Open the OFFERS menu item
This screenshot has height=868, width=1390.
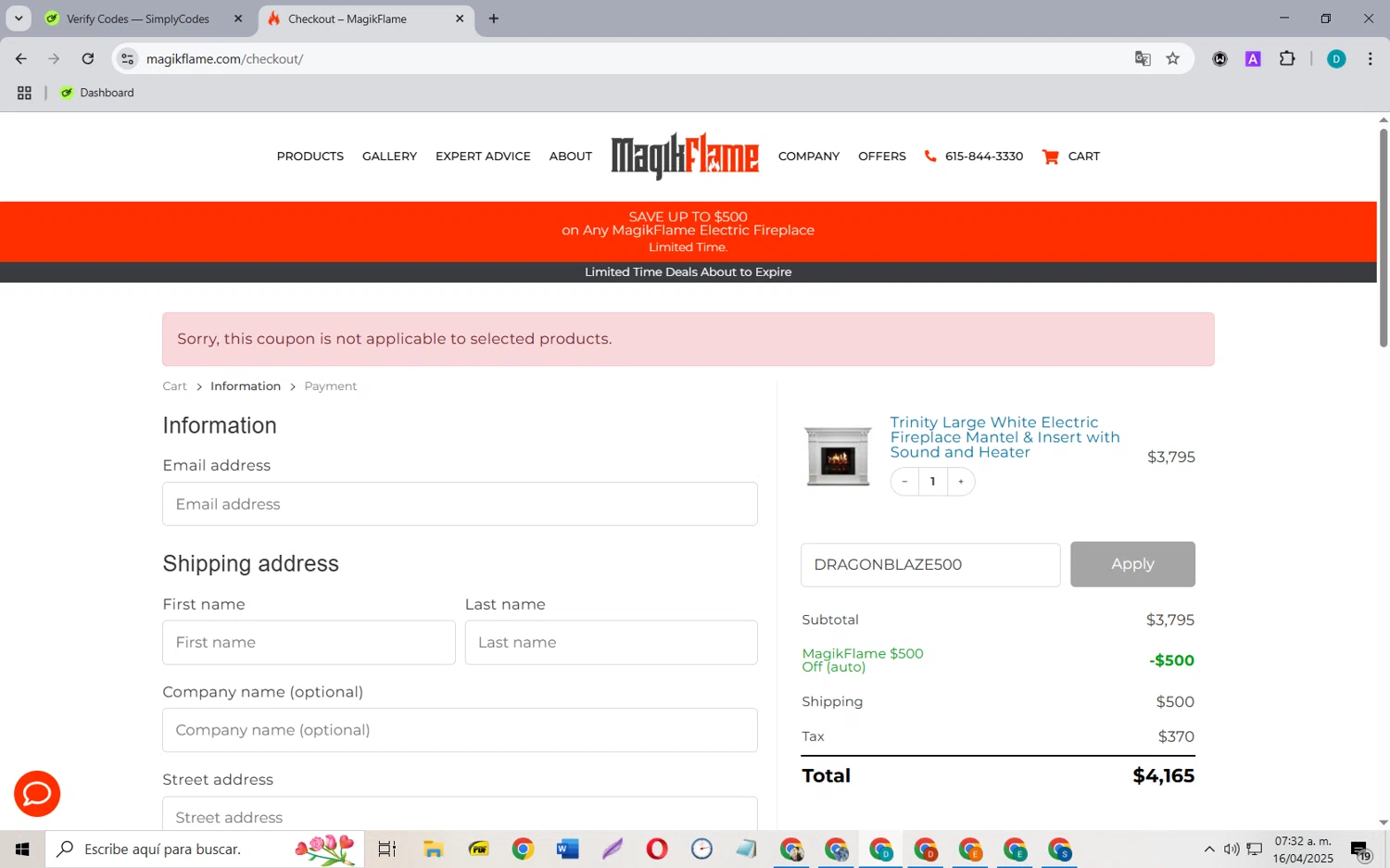tap(882, 156)
